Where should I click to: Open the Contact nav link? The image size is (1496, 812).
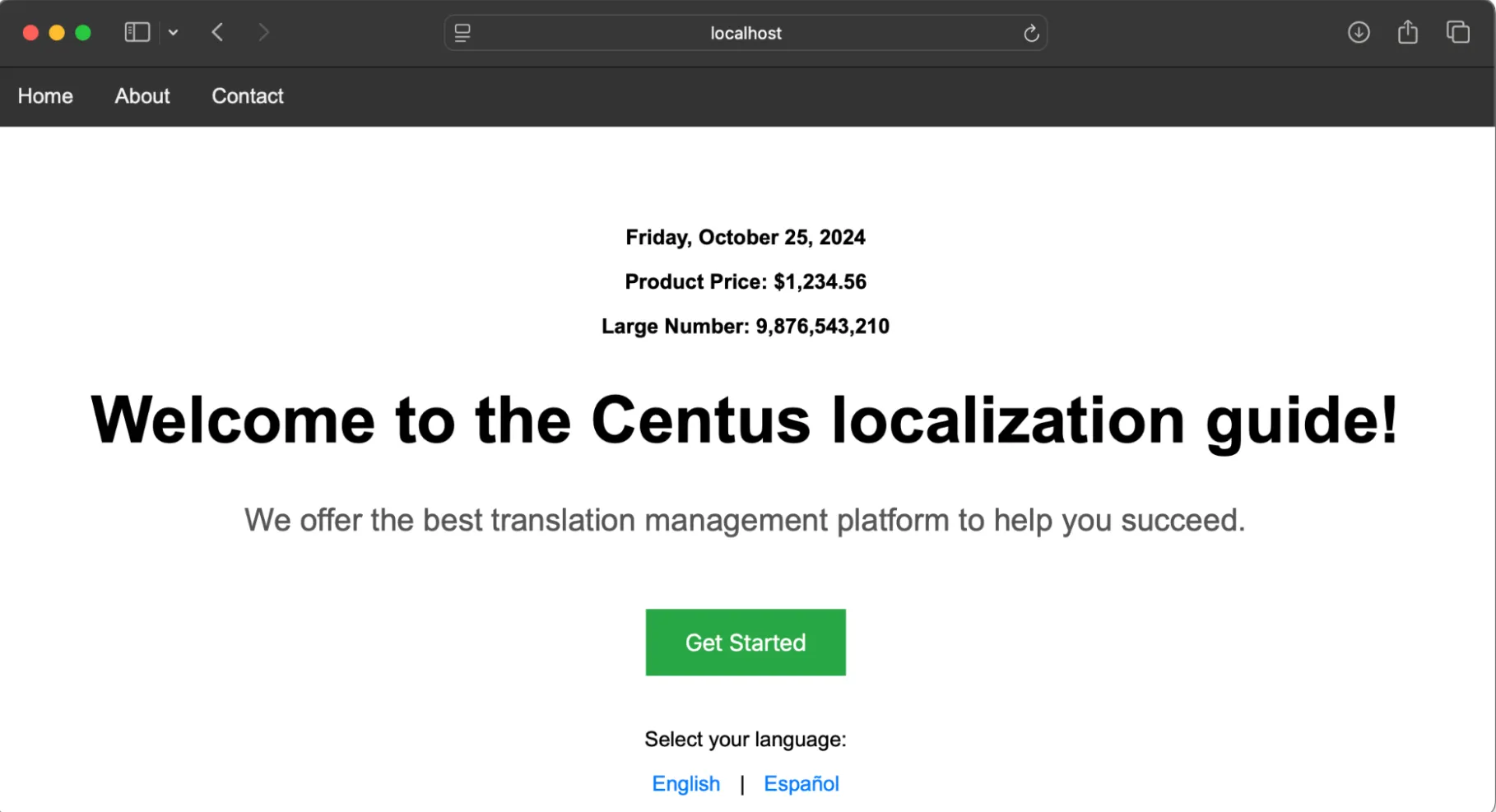(248, 96)
